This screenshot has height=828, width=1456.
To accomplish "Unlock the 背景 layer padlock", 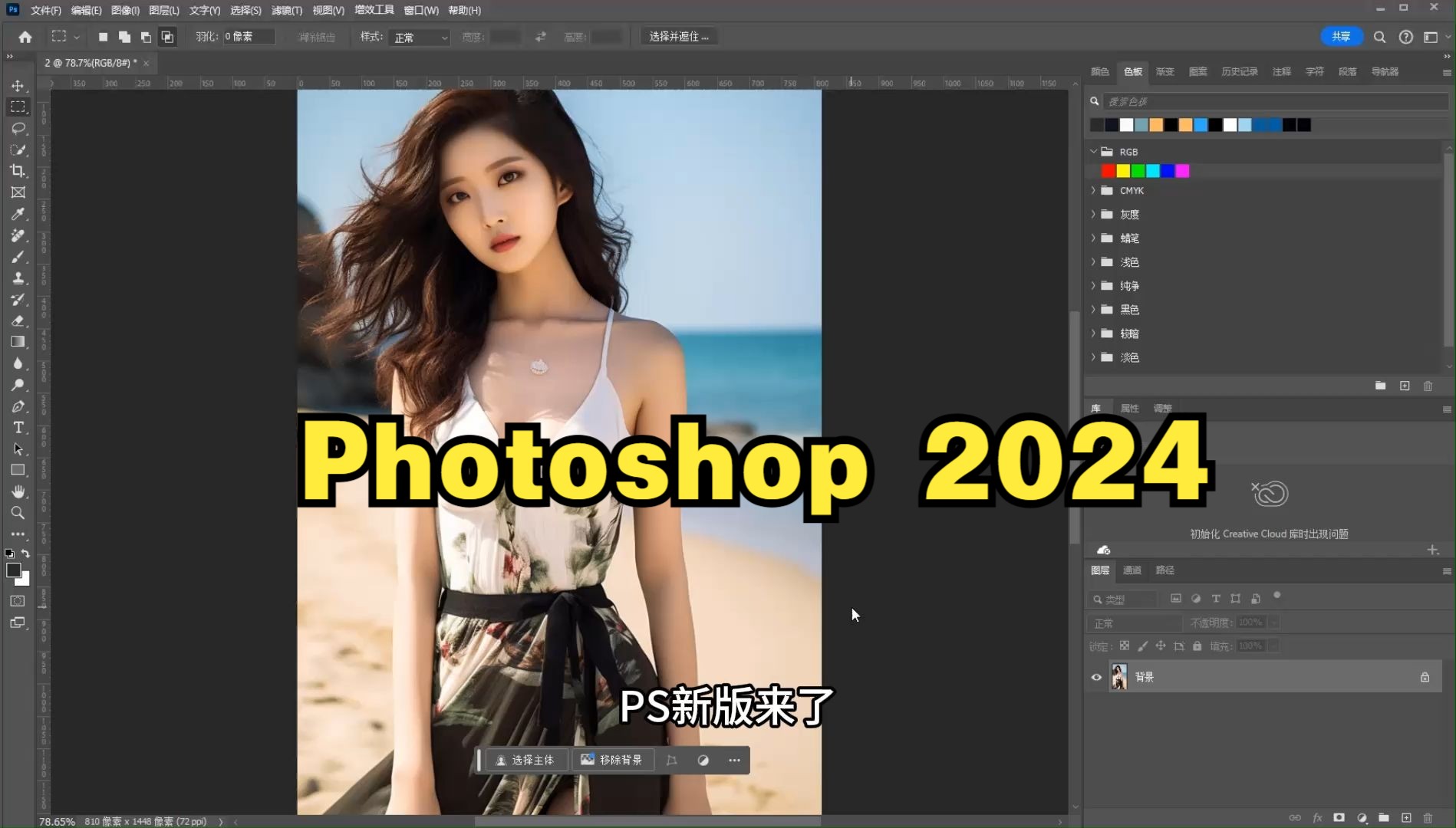I will click(x=1425, y=677).
